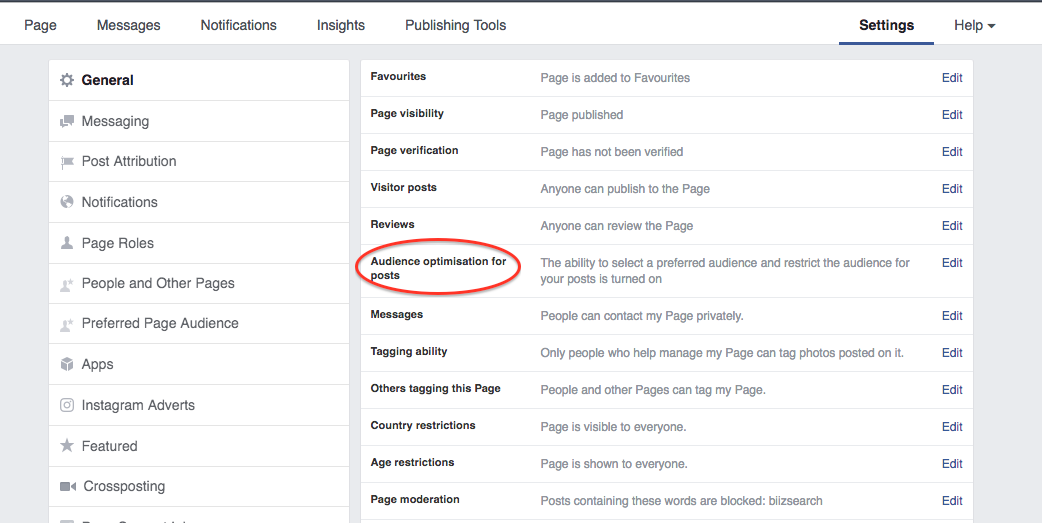
Task: Click 'Others tagging this Page' label
Action: 435,389
